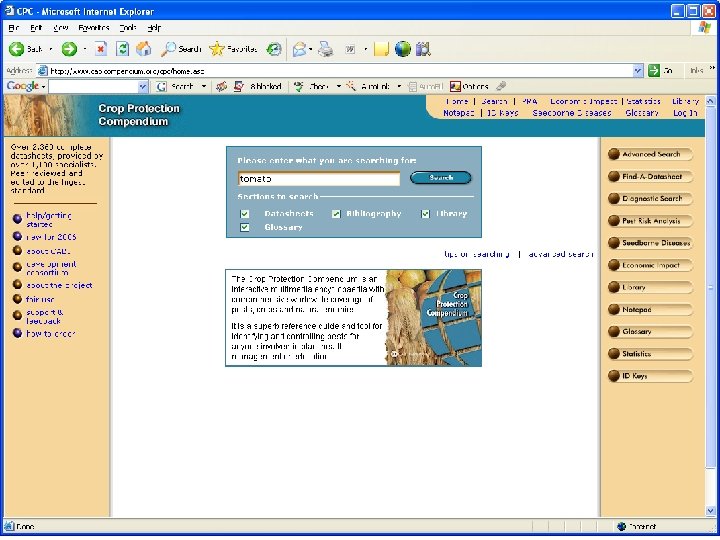Click the Google toolbar AutoFill icon

click(412, 86)
